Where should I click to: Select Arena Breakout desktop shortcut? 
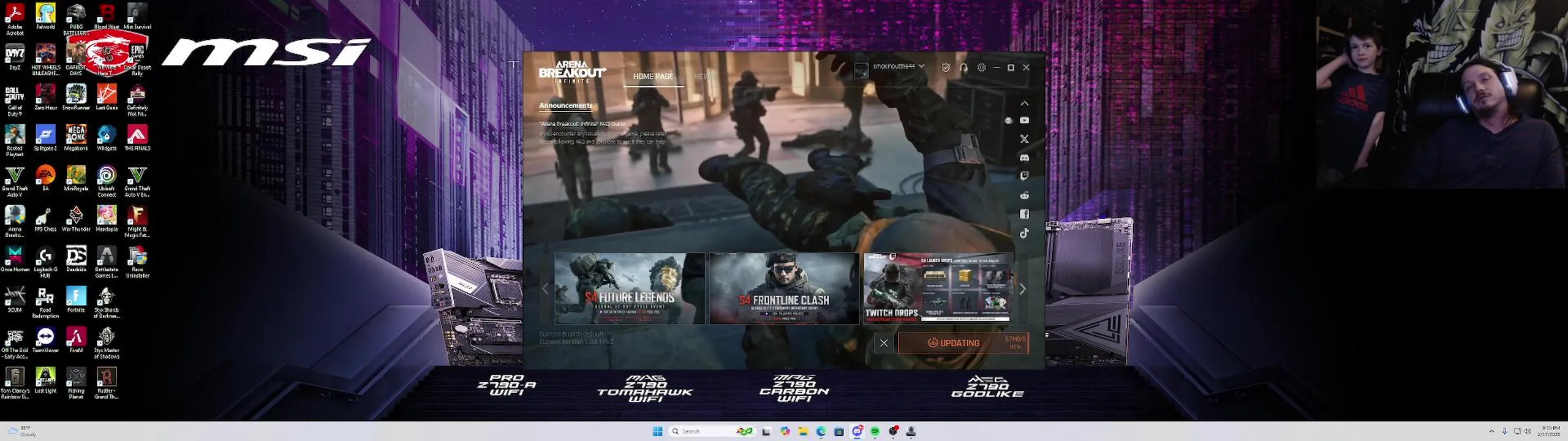point(15,222)
